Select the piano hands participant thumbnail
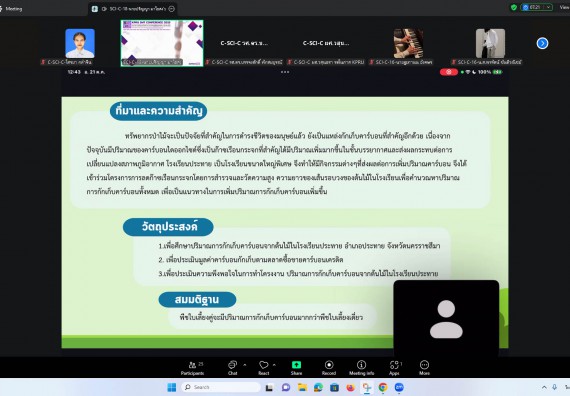Image resolution: width=570 pixels, height=396 pixels. [408, 43]
